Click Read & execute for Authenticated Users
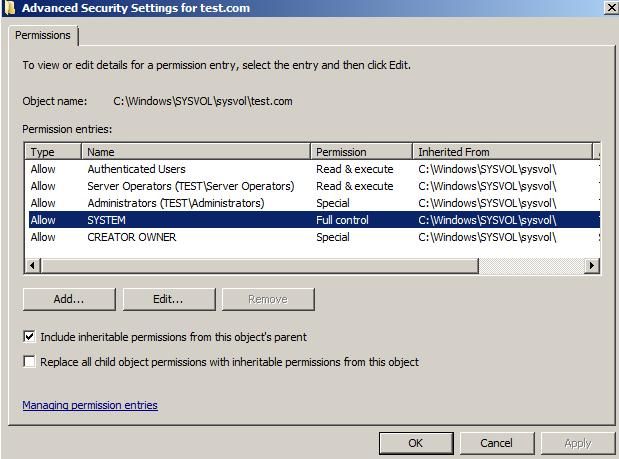 (x=355, y=169)
